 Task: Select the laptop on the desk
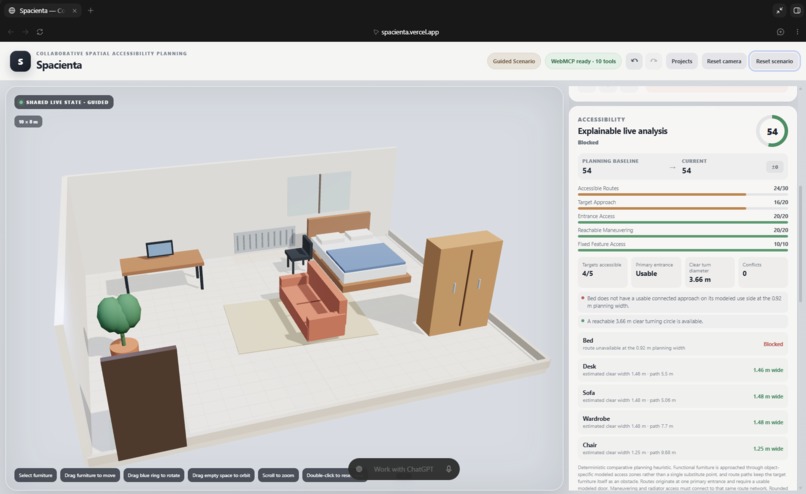click(x=159, y=249)
